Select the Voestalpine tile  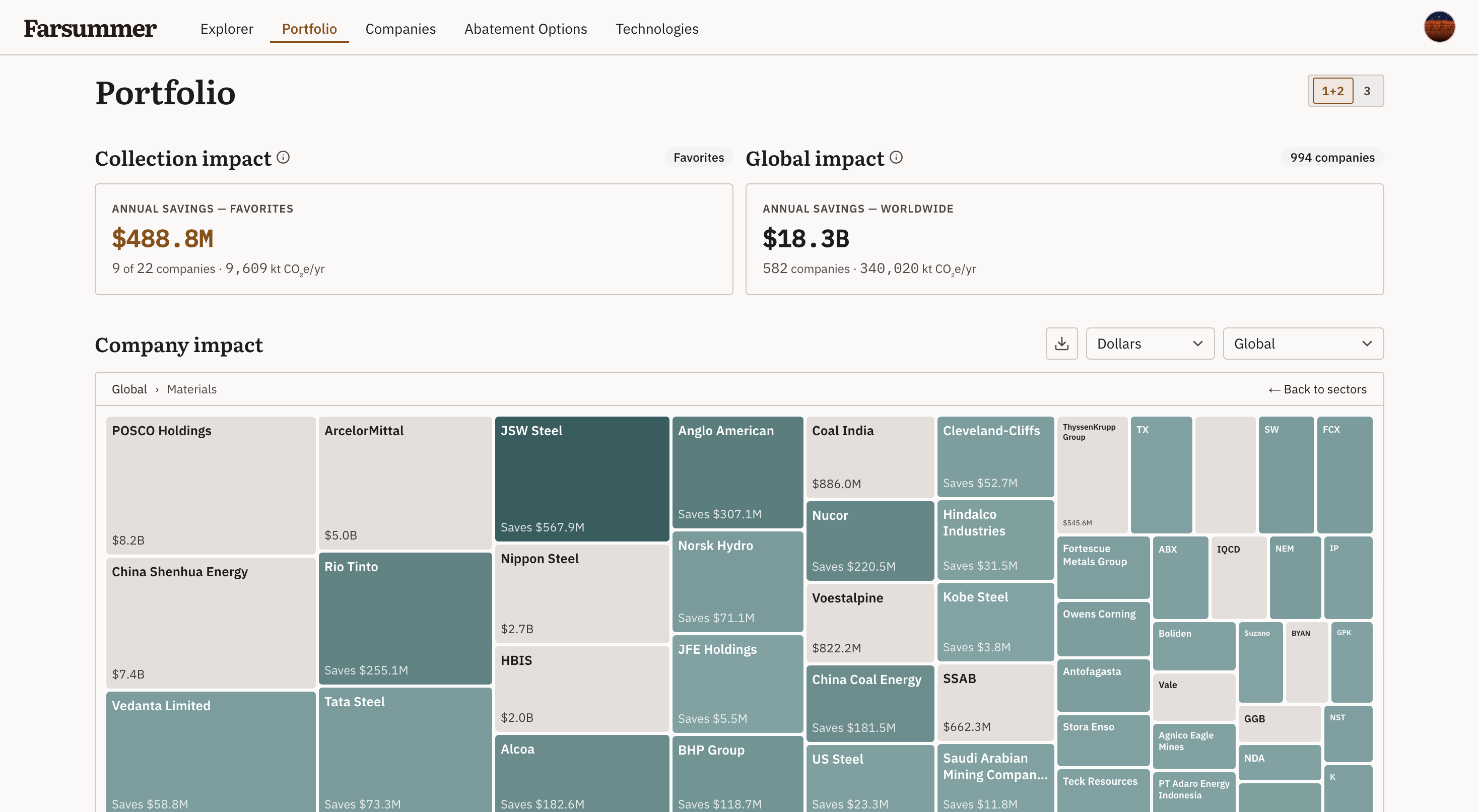point(870,623)
